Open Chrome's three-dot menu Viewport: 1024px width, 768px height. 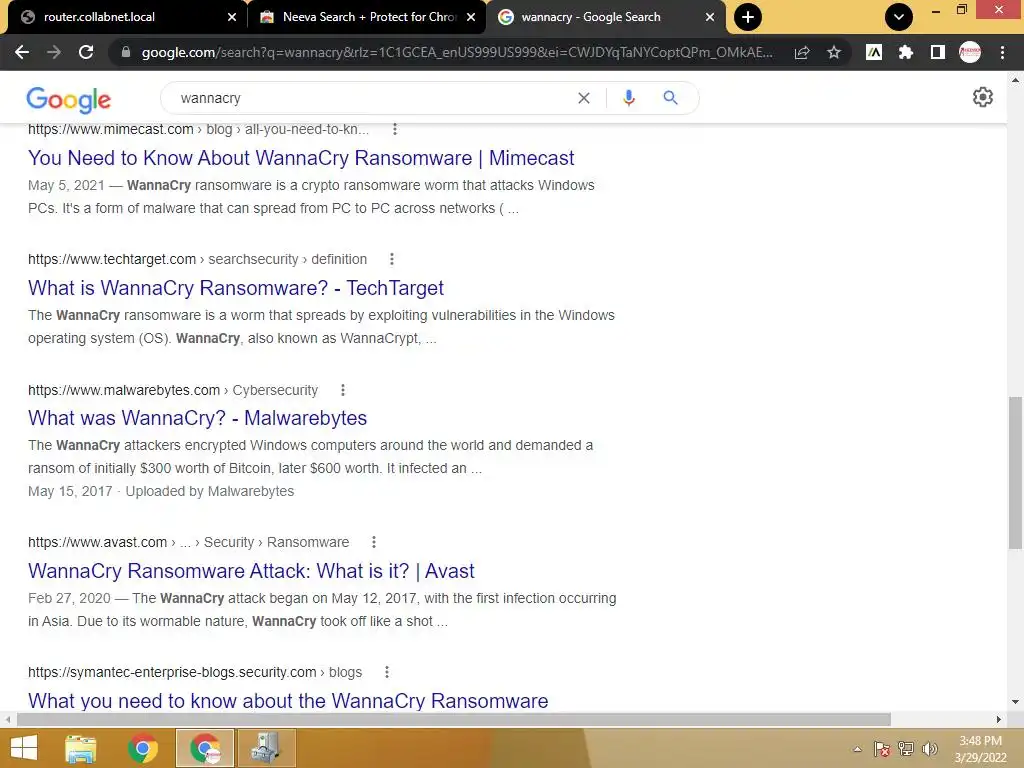[x=1002, y=52]
